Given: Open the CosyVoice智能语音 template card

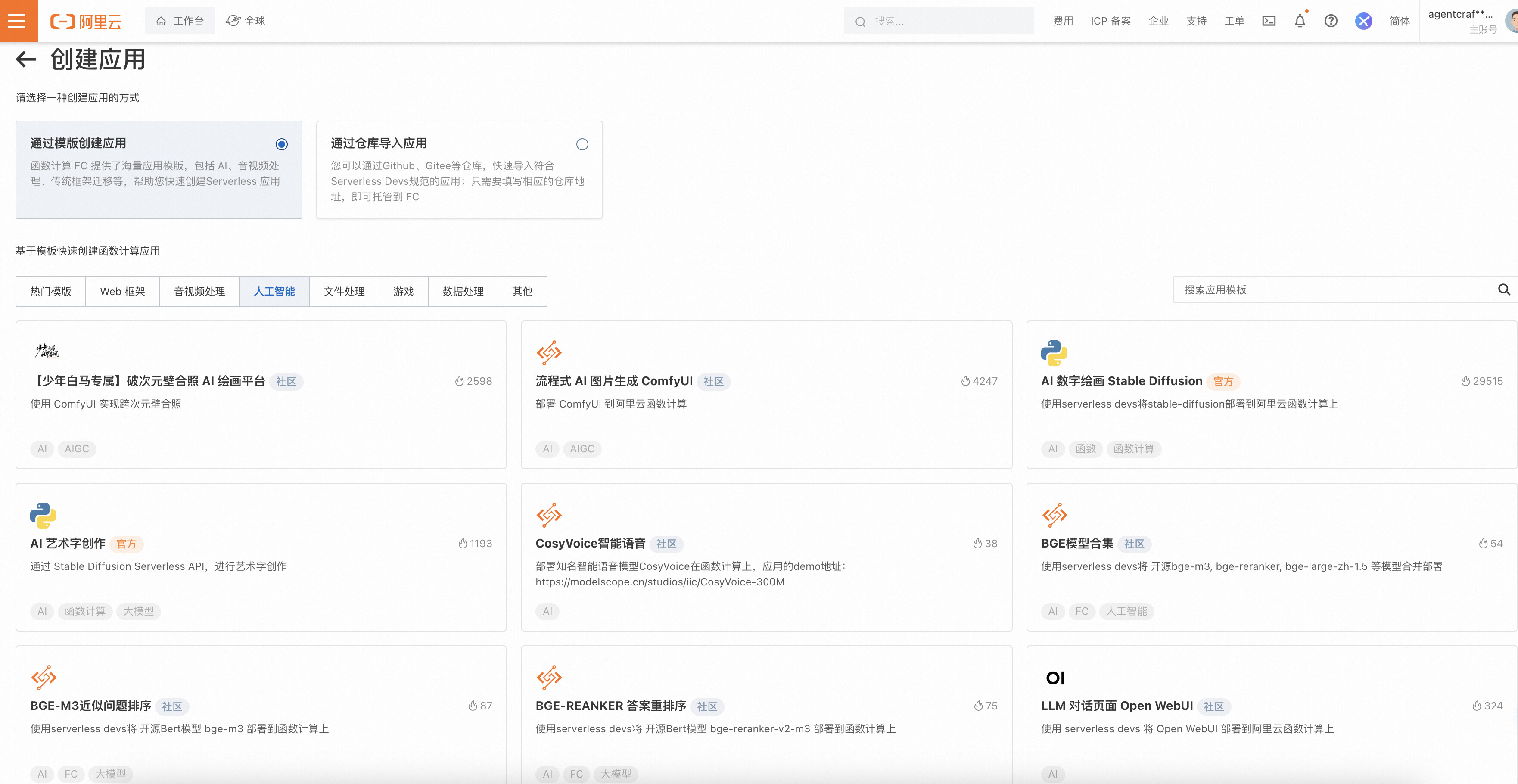Looking at the screenshot, I should (x=590, y=543).
